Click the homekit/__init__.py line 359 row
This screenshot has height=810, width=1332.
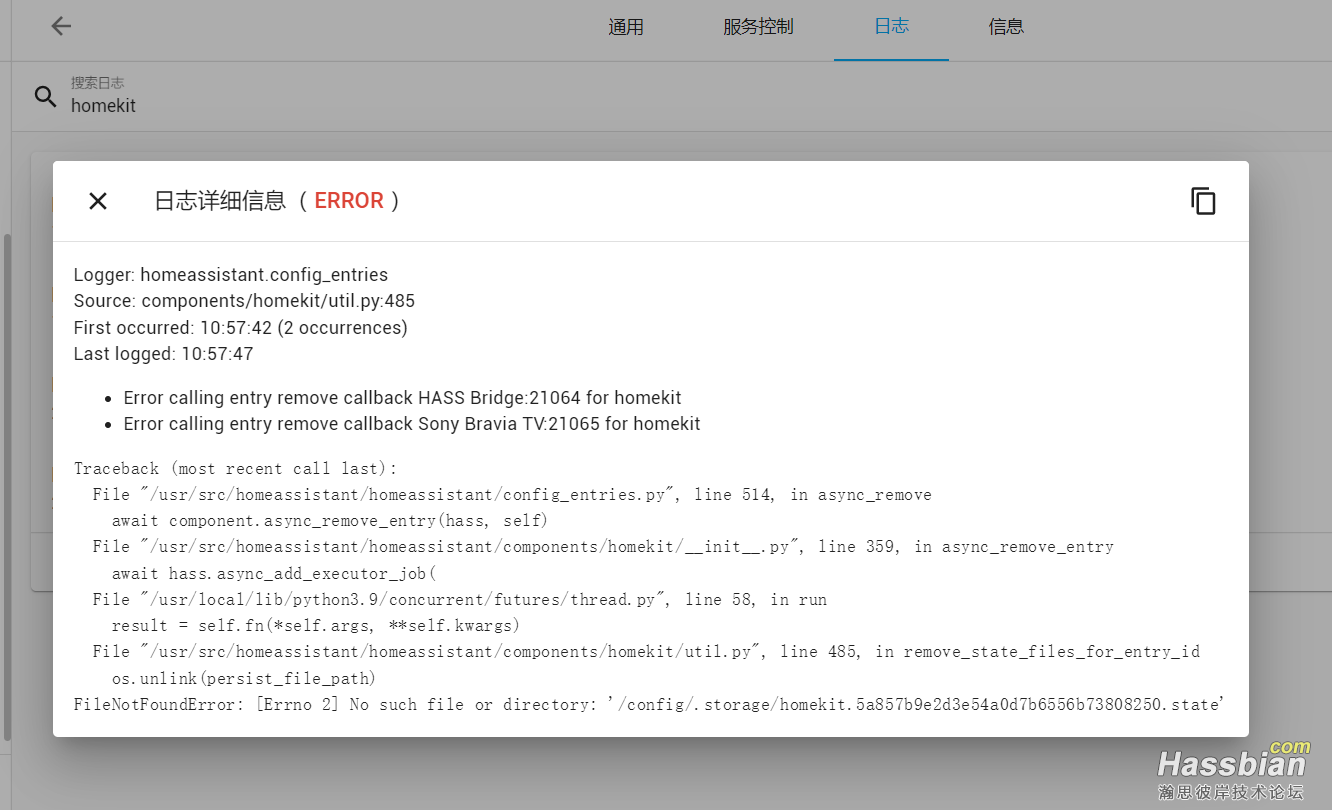pyautogui.click(x=603, y=547)
